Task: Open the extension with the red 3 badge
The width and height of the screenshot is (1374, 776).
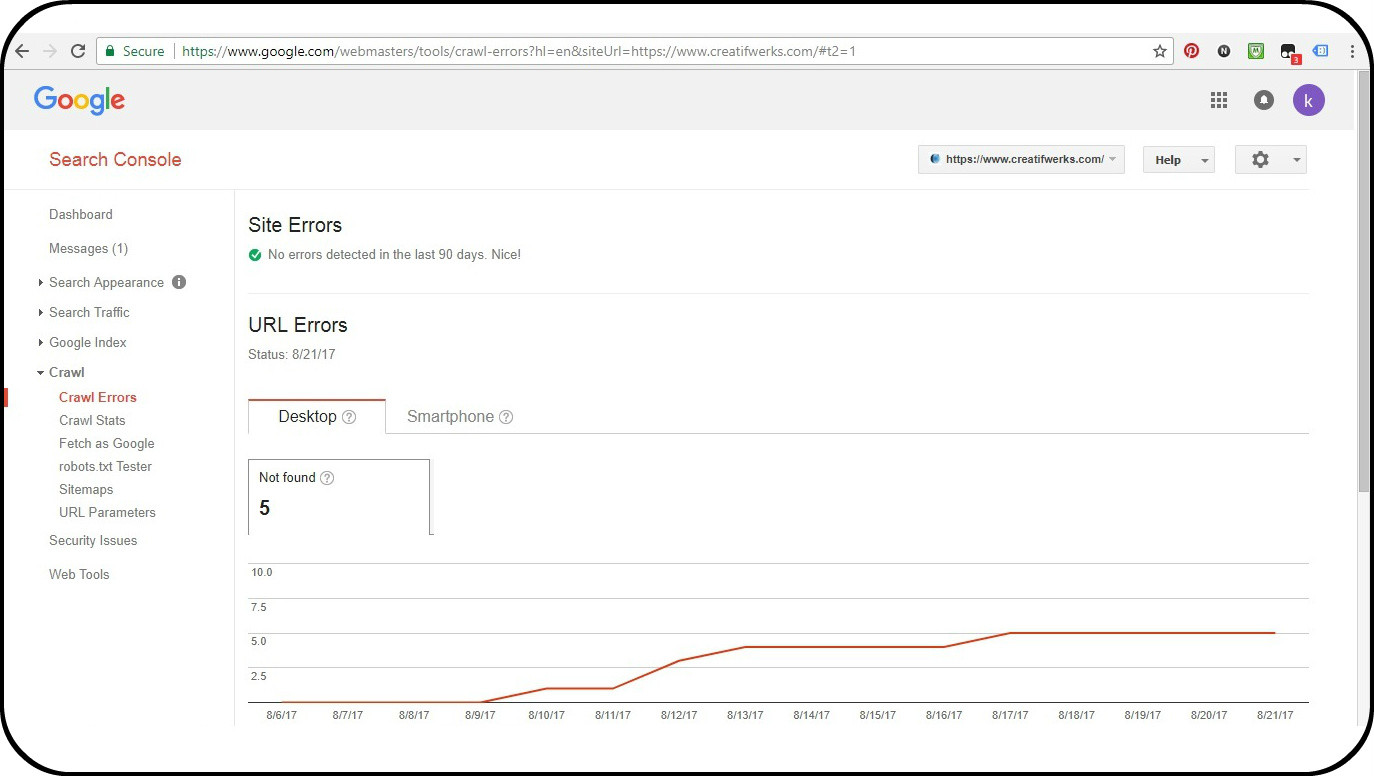Action: click(1289, 52)
